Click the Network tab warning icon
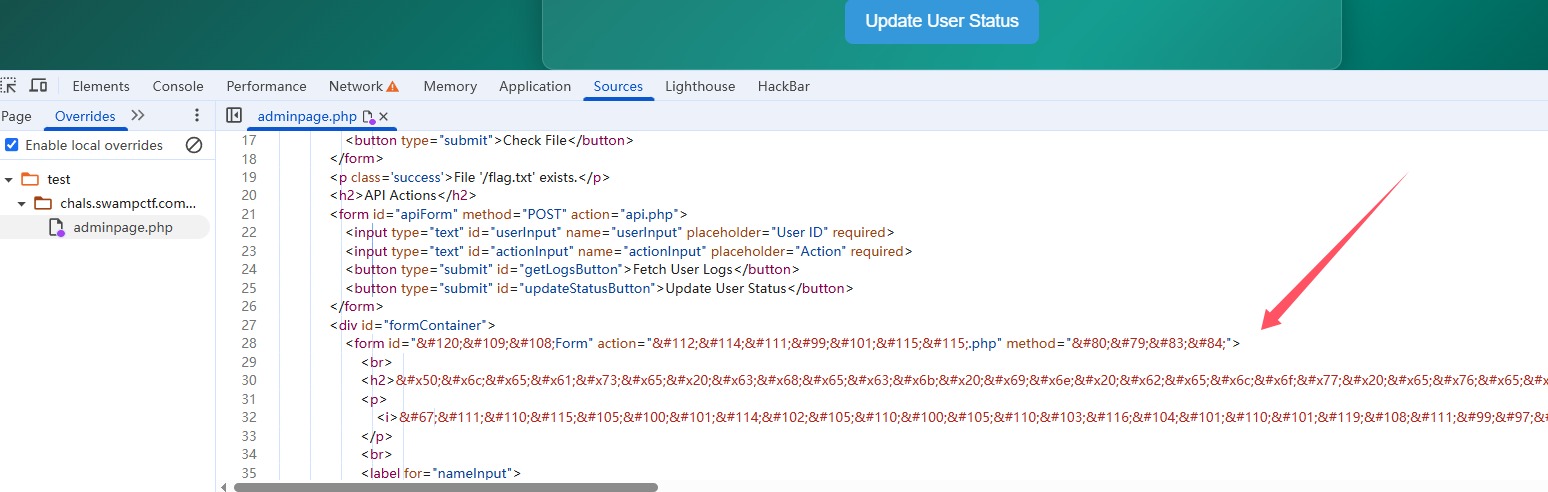Viewport: 1548px width, 492px height. (x=393, y=86)
